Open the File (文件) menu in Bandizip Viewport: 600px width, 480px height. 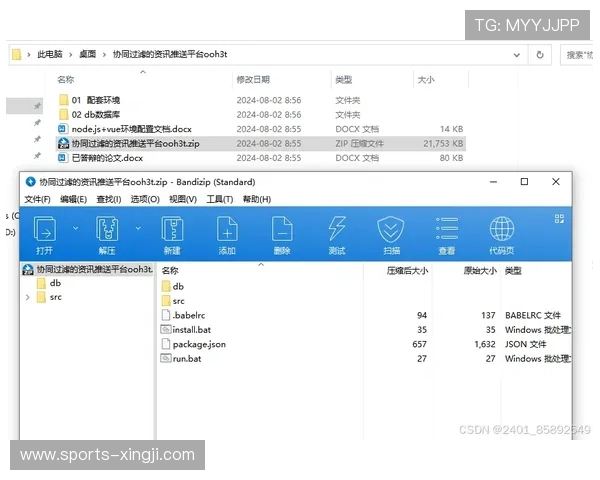coord(38,199)
